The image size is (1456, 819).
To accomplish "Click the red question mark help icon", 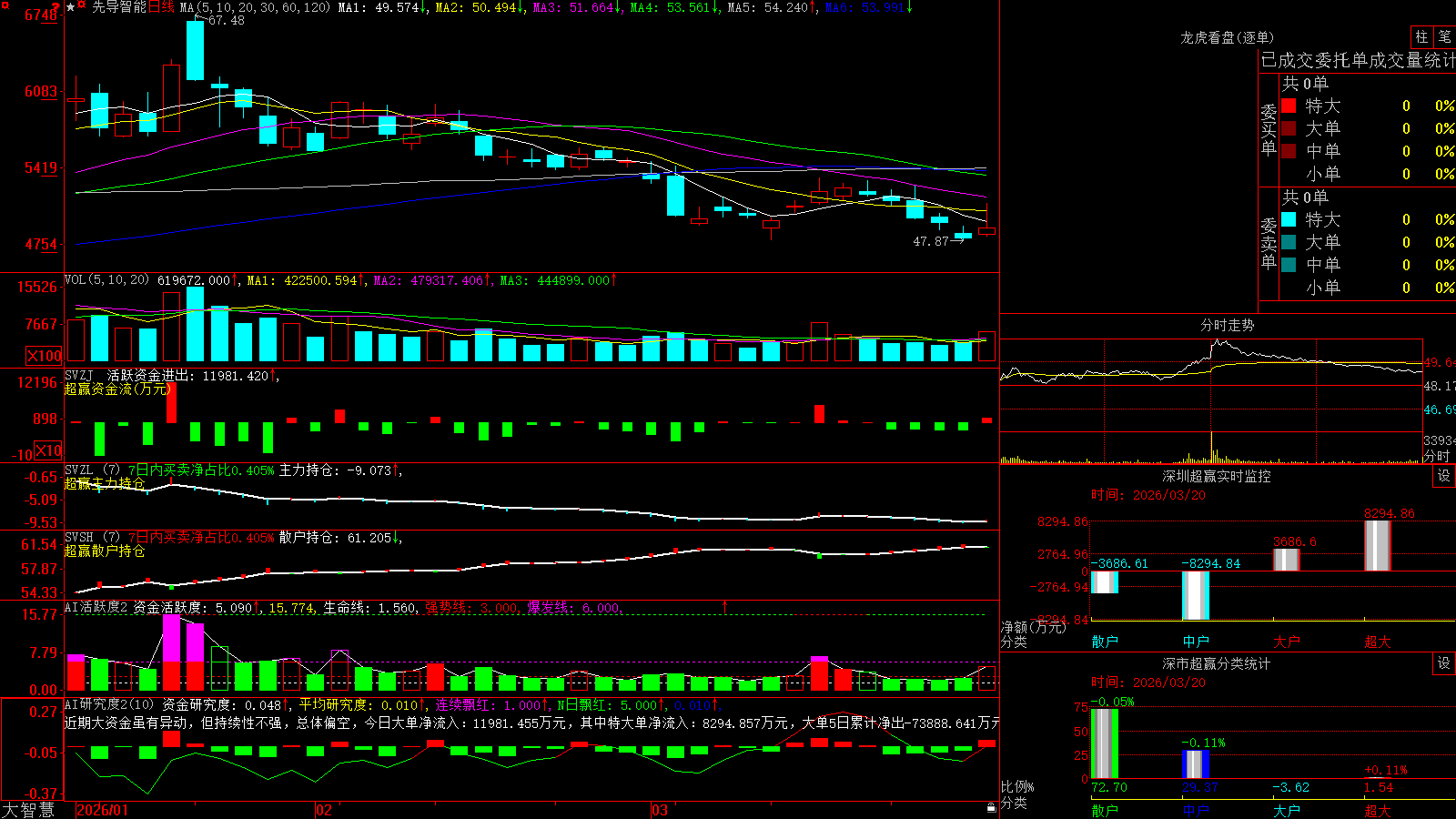I will 55,6.
